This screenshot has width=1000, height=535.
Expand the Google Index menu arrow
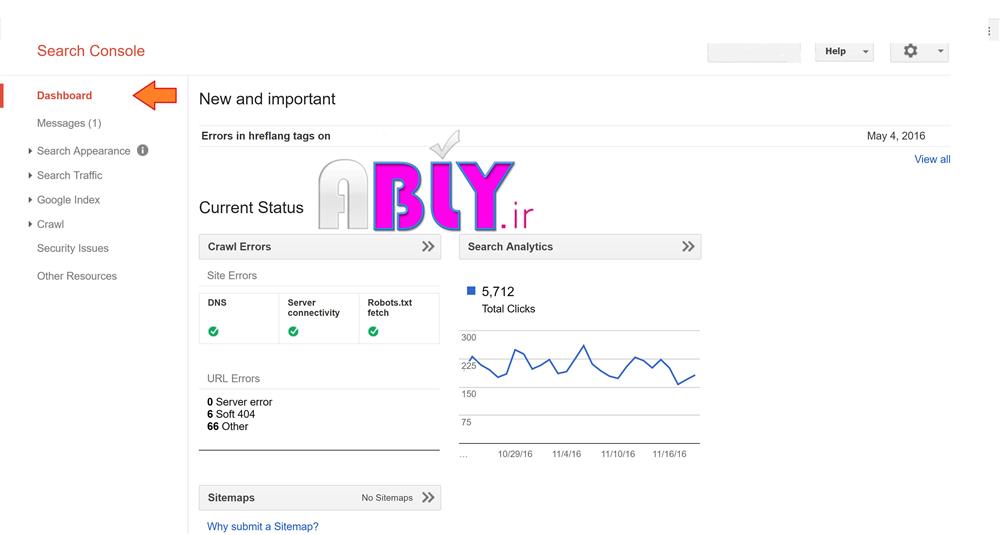pyautogui.click(x=30, y=200)
